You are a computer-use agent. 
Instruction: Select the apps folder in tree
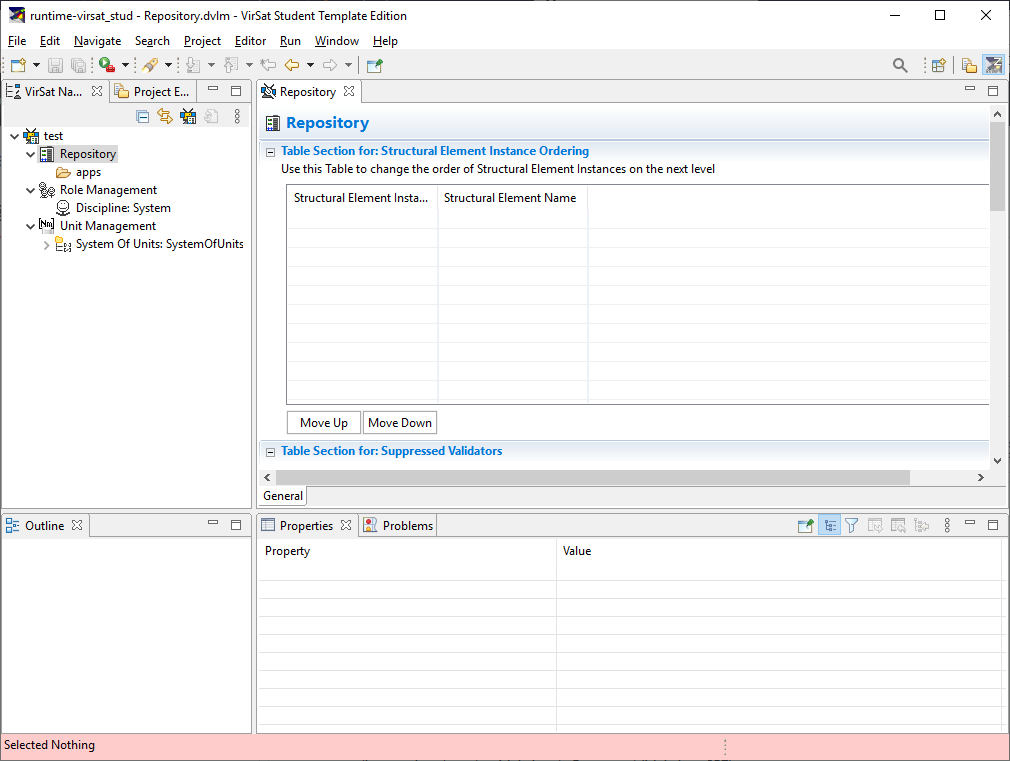[x=88, y=172]
